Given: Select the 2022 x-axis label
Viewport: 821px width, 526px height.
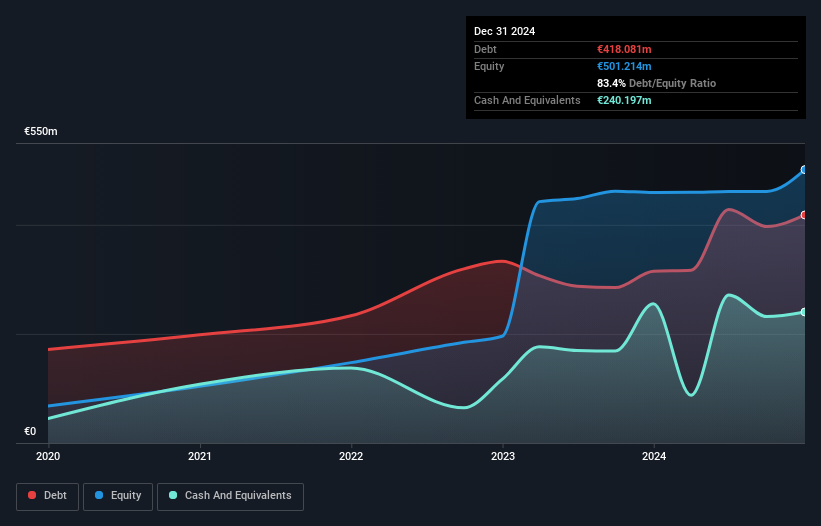Looking at the screenshot, I should coord(351,456).
